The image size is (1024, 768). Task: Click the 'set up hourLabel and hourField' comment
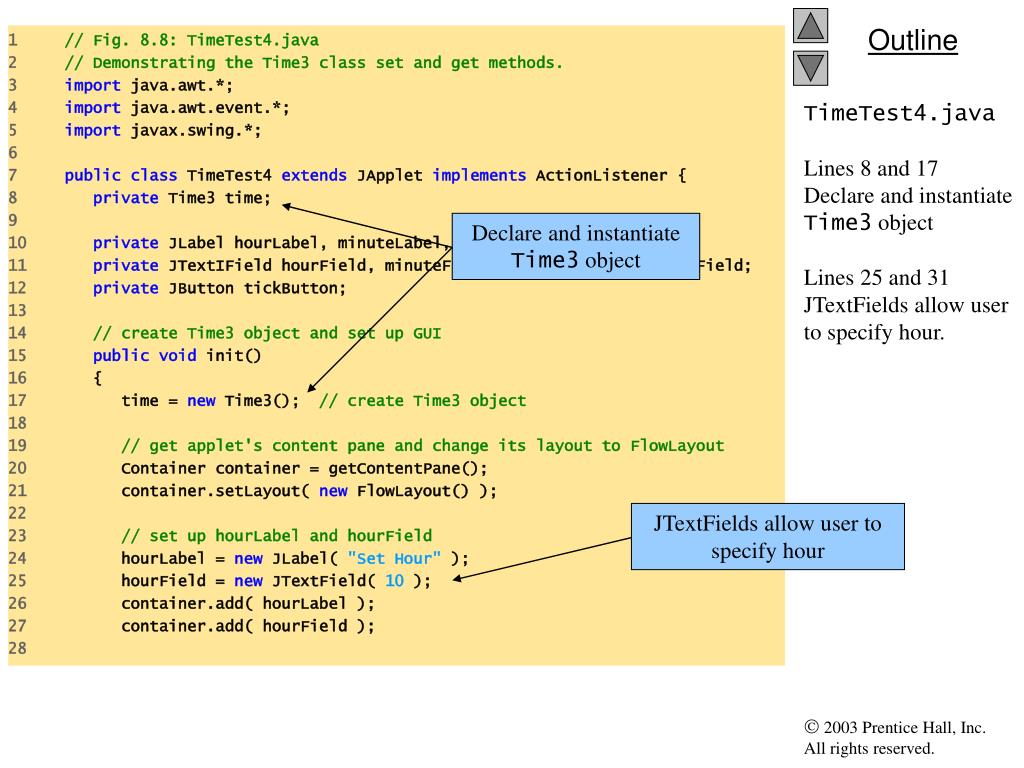click(x=276, y=536)
